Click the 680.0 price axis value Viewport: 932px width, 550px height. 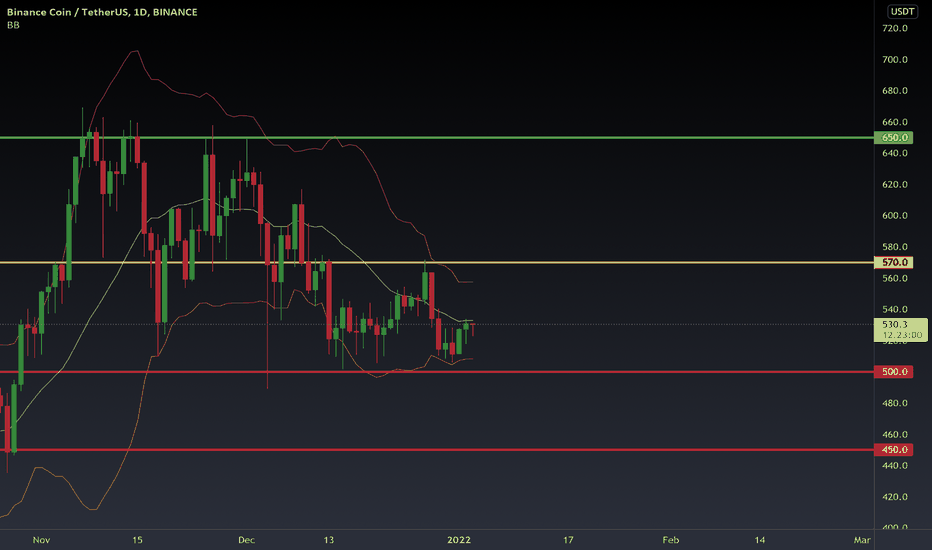[895, 90]
